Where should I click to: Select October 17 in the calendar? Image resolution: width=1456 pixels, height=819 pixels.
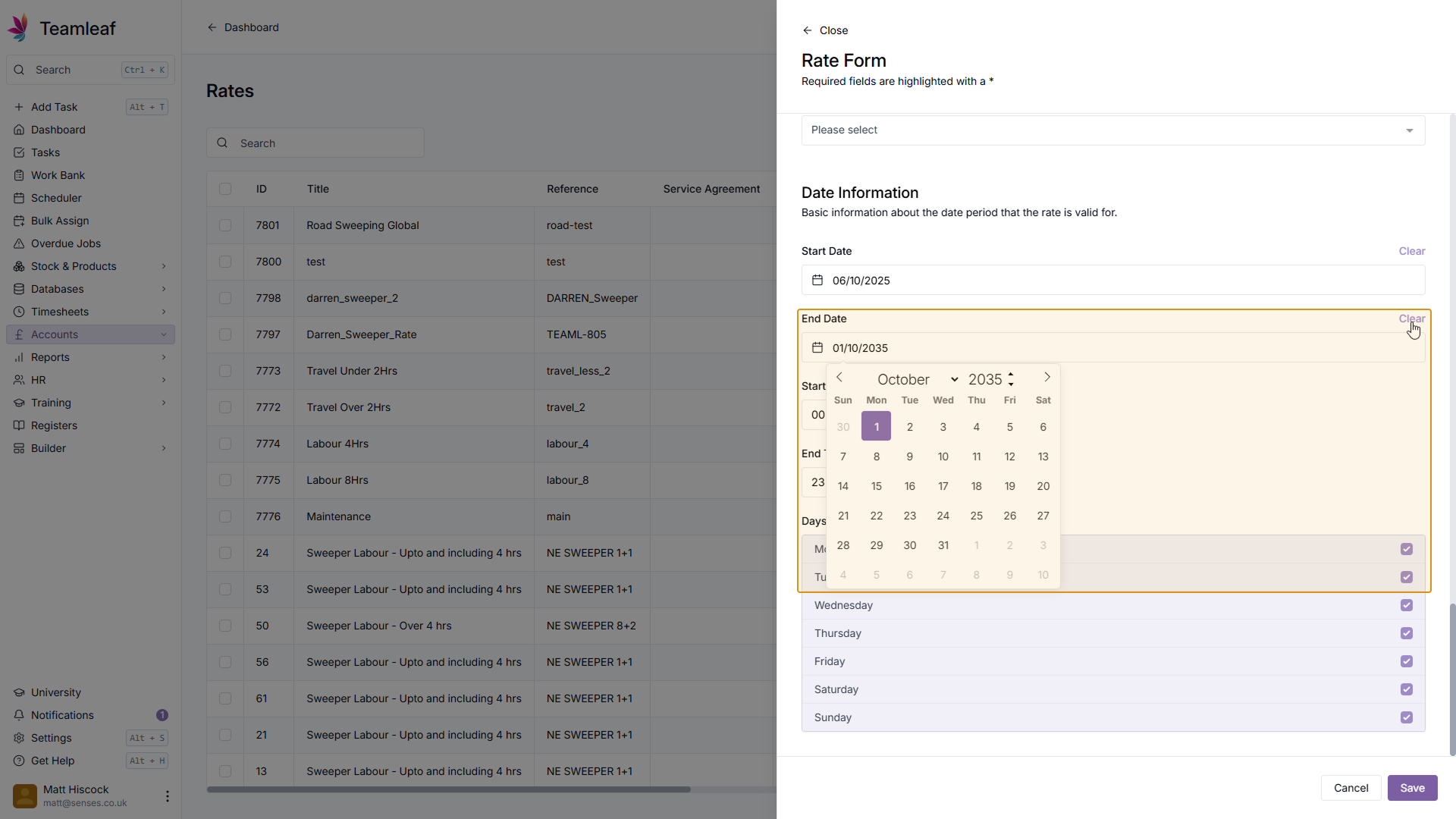pyautogui.click(x=943, y=486)
